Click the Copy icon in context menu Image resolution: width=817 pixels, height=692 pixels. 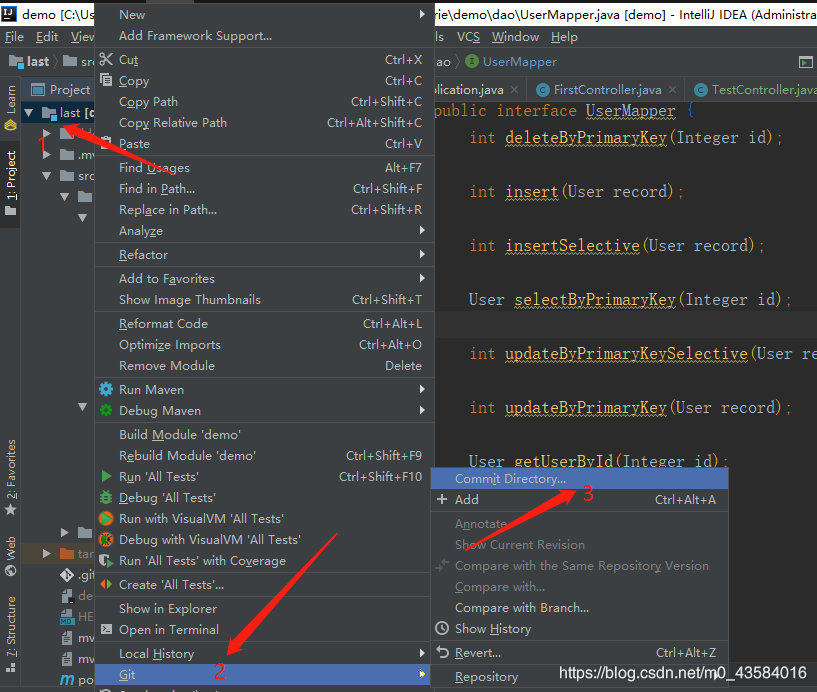106,80
